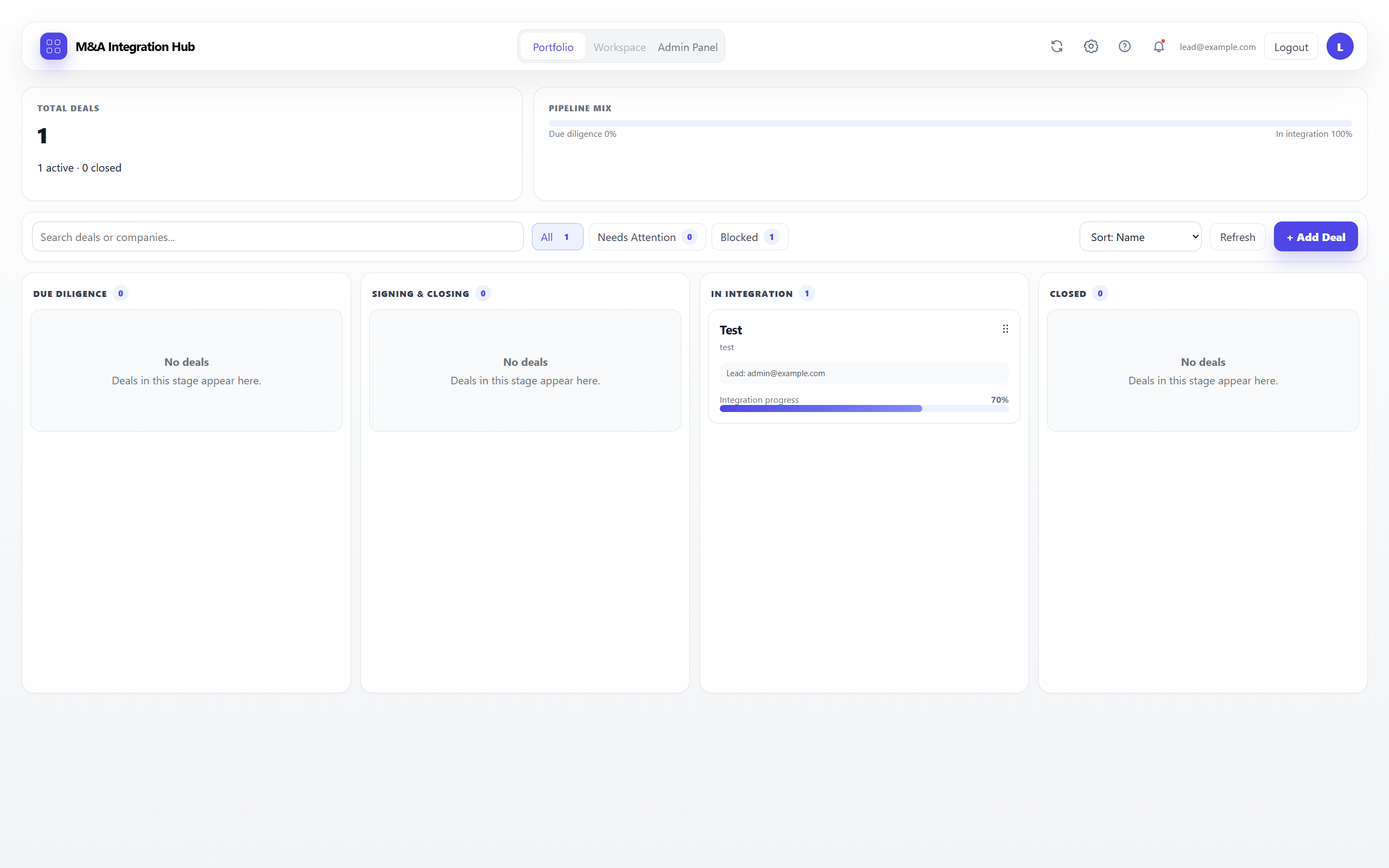
Task: Click the Pipeline Mix bar
Action: (x=950, y=123)
